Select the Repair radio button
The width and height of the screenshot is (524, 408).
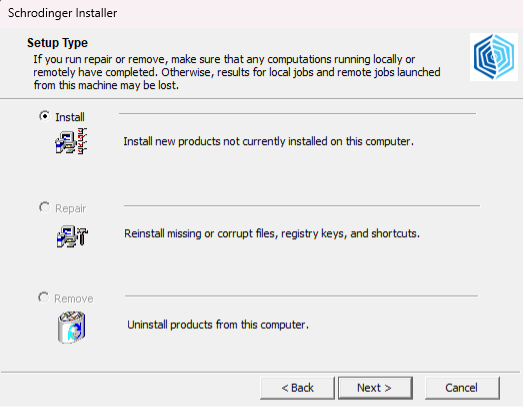point(44,208)
